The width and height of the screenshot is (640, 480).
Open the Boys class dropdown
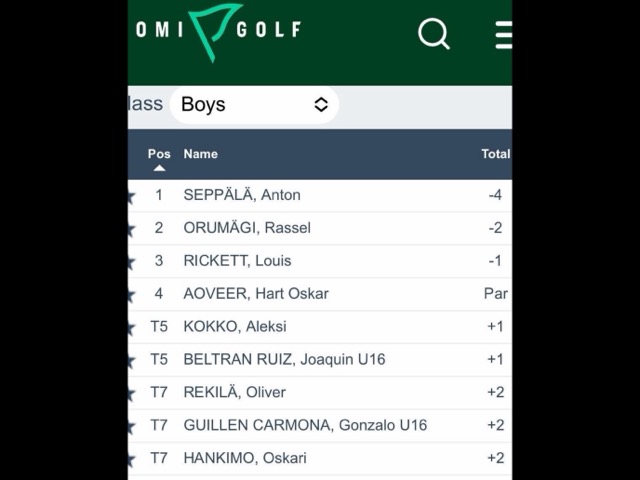tap(254, 104)
